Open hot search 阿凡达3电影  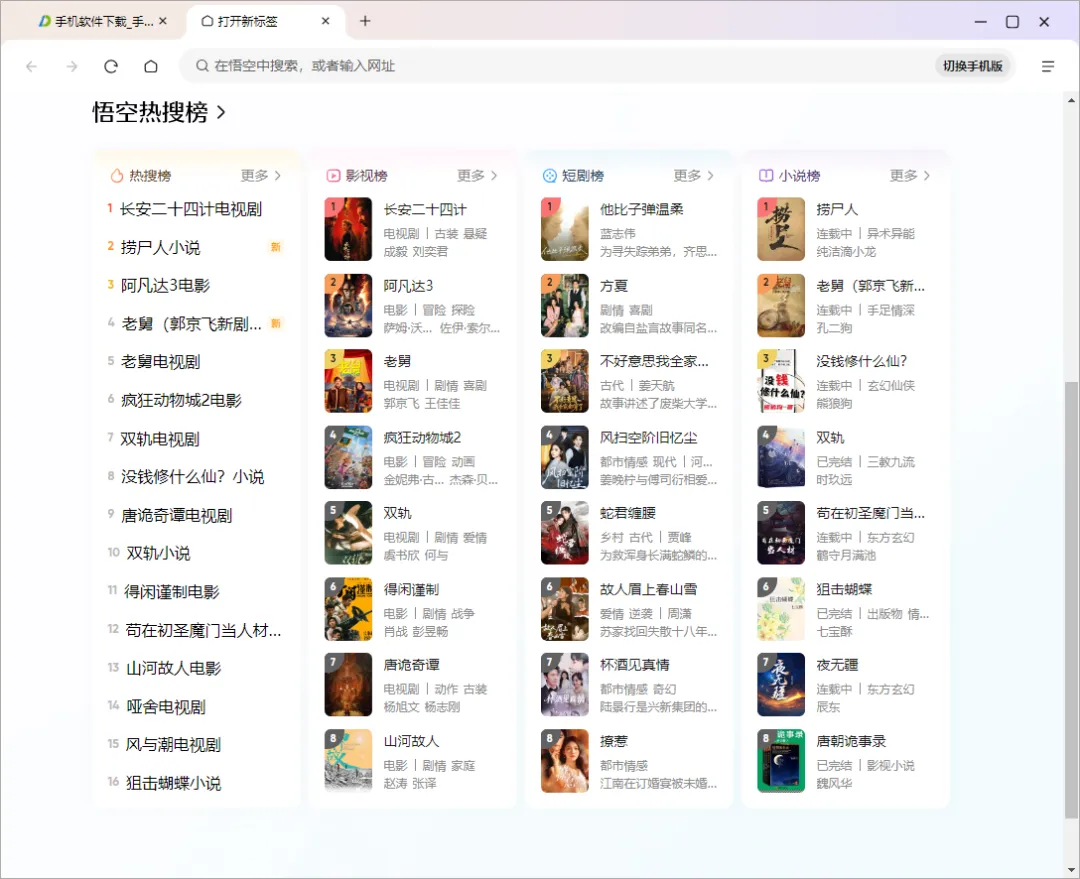point(165,285)
